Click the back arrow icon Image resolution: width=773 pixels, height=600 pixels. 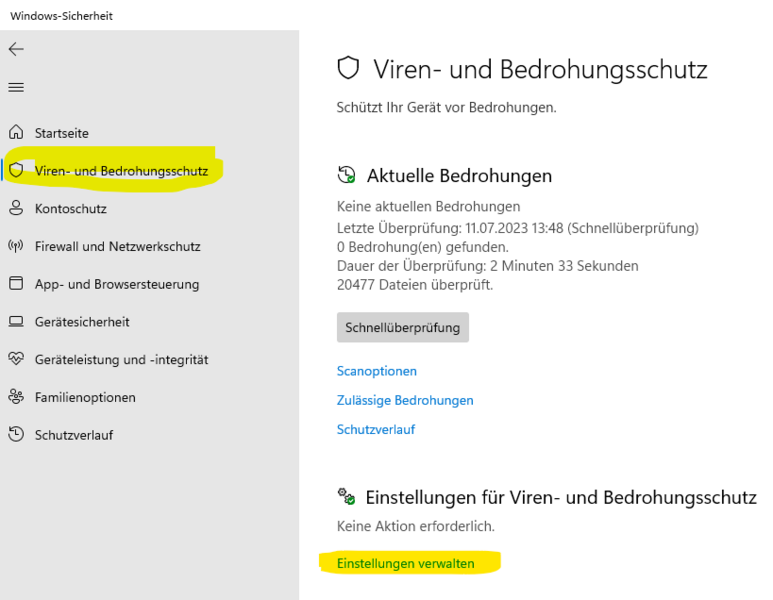tap(16, 49)
